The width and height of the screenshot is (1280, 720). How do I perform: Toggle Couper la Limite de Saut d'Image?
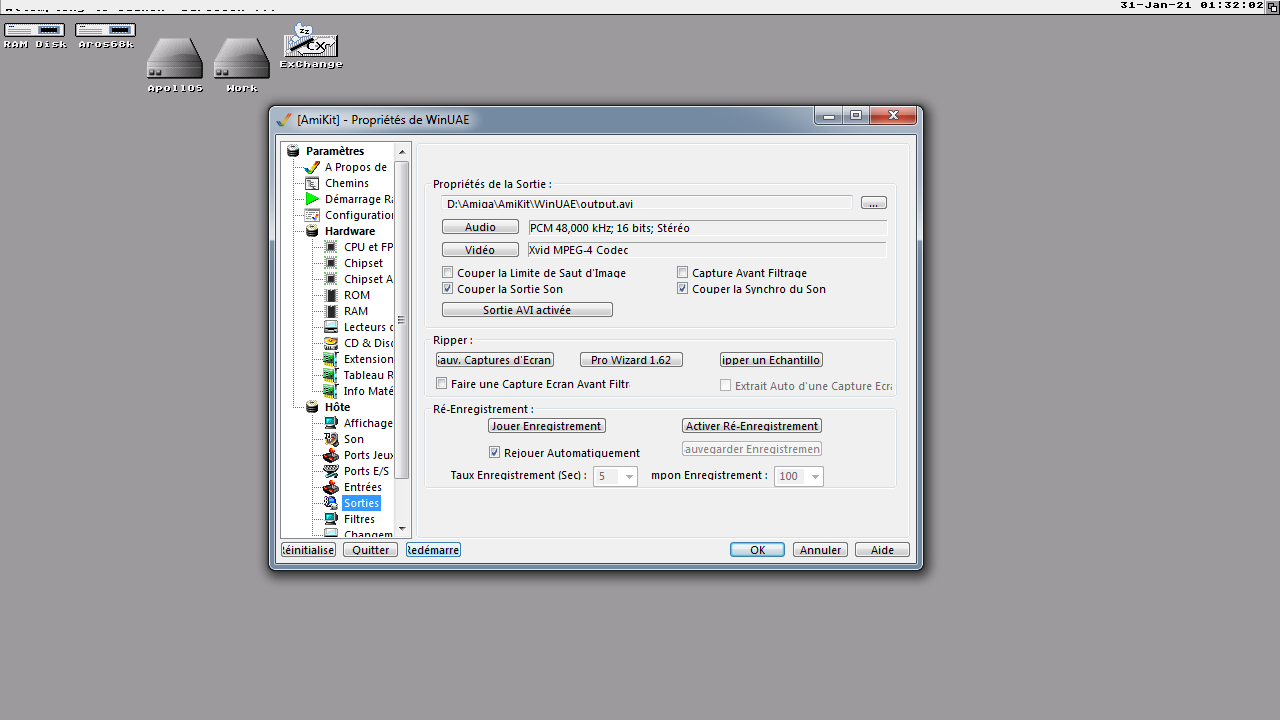pos(448,273)
